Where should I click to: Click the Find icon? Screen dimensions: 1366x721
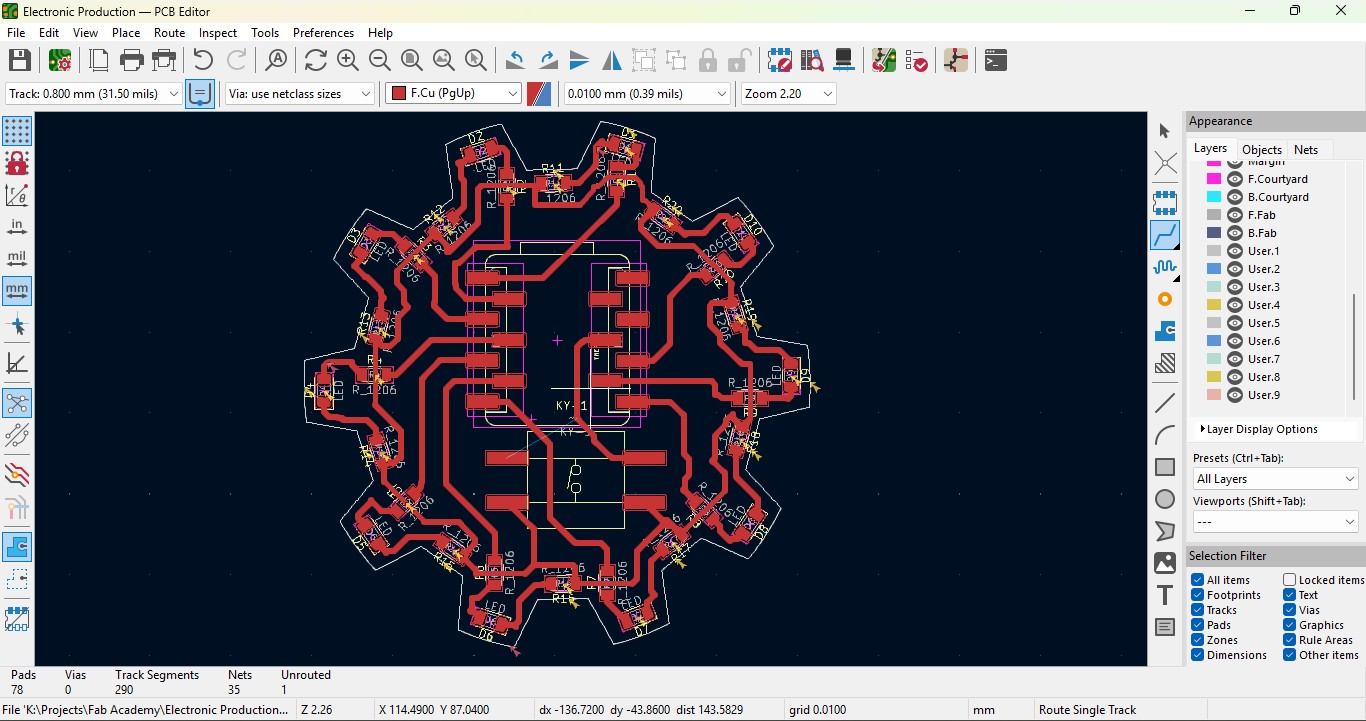277,61
